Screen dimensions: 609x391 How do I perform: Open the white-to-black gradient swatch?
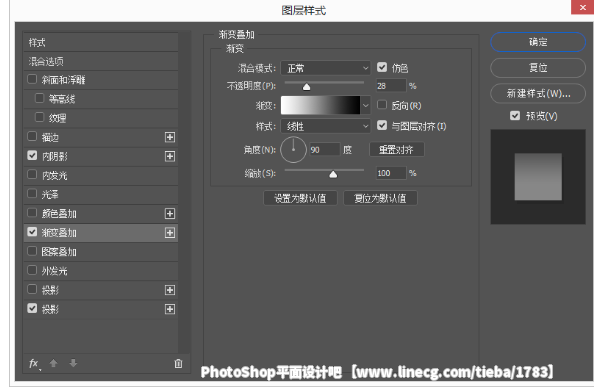tap(320, 105)
